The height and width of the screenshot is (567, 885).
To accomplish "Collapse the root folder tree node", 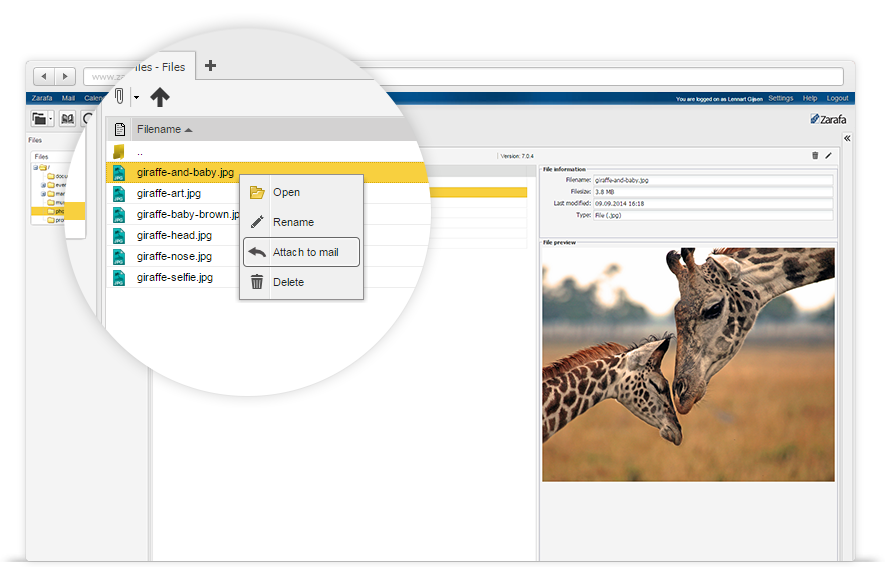I will click(x=35, y=168).
